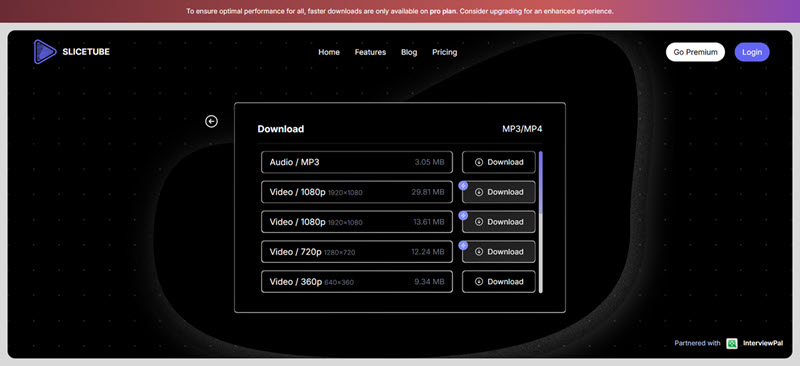Click the 9.34 MB file size

(x=430, y=282)
